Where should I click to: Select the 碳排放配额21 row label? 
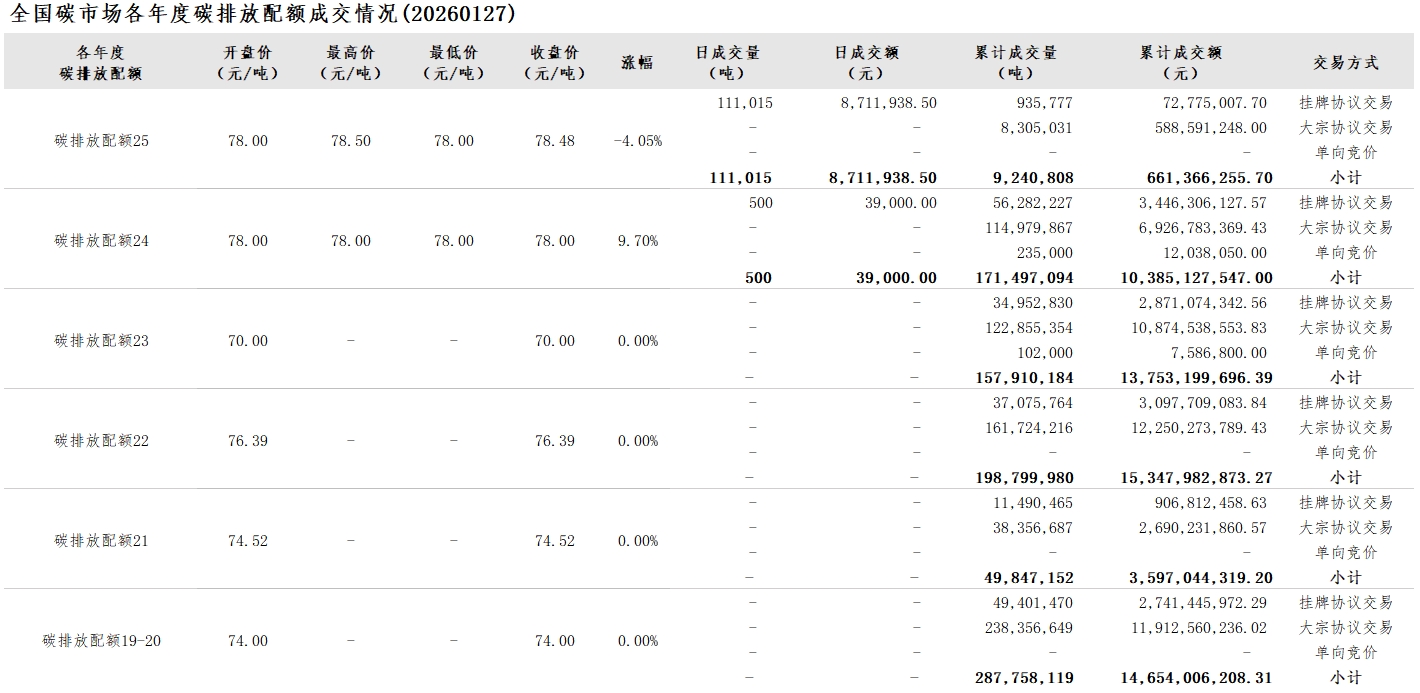coord(101,541)
